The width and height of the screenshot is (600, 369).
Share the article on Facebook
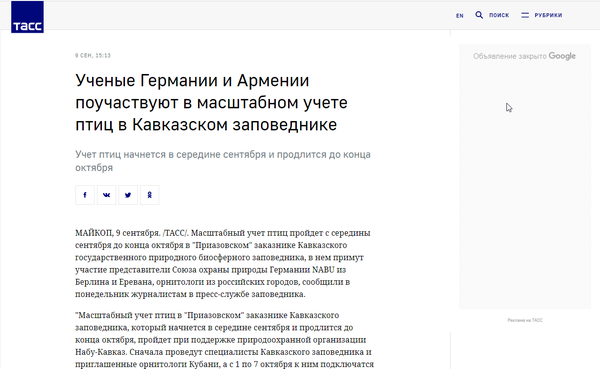(x=85, y=195)
